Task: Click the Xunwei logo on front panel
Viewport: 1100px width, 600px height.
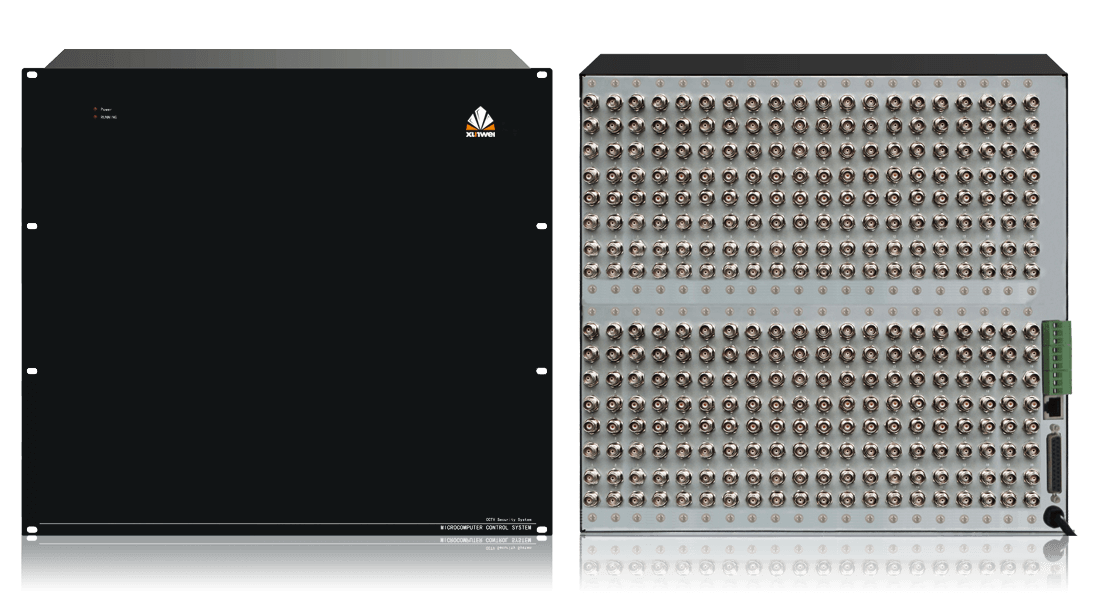Action: 479,124
